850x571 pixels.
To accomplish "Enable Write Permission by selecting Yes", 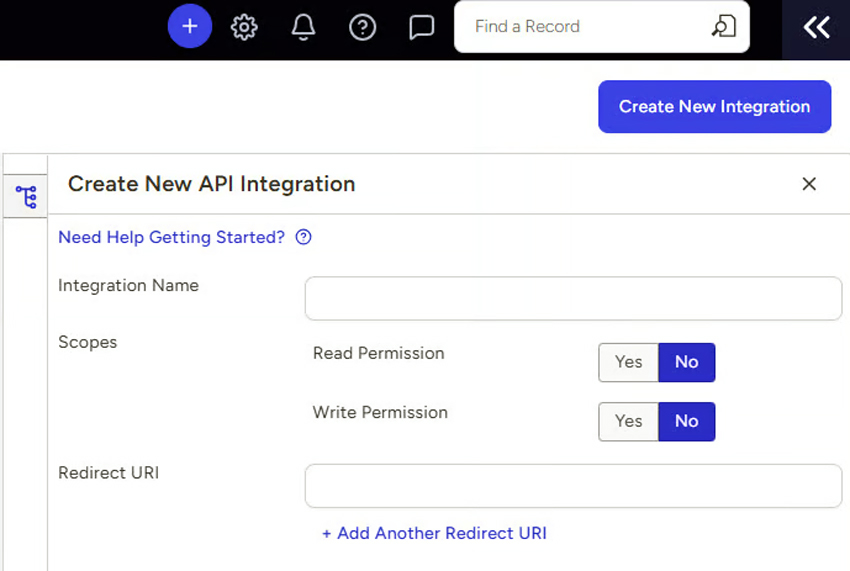I will [628, 421].
